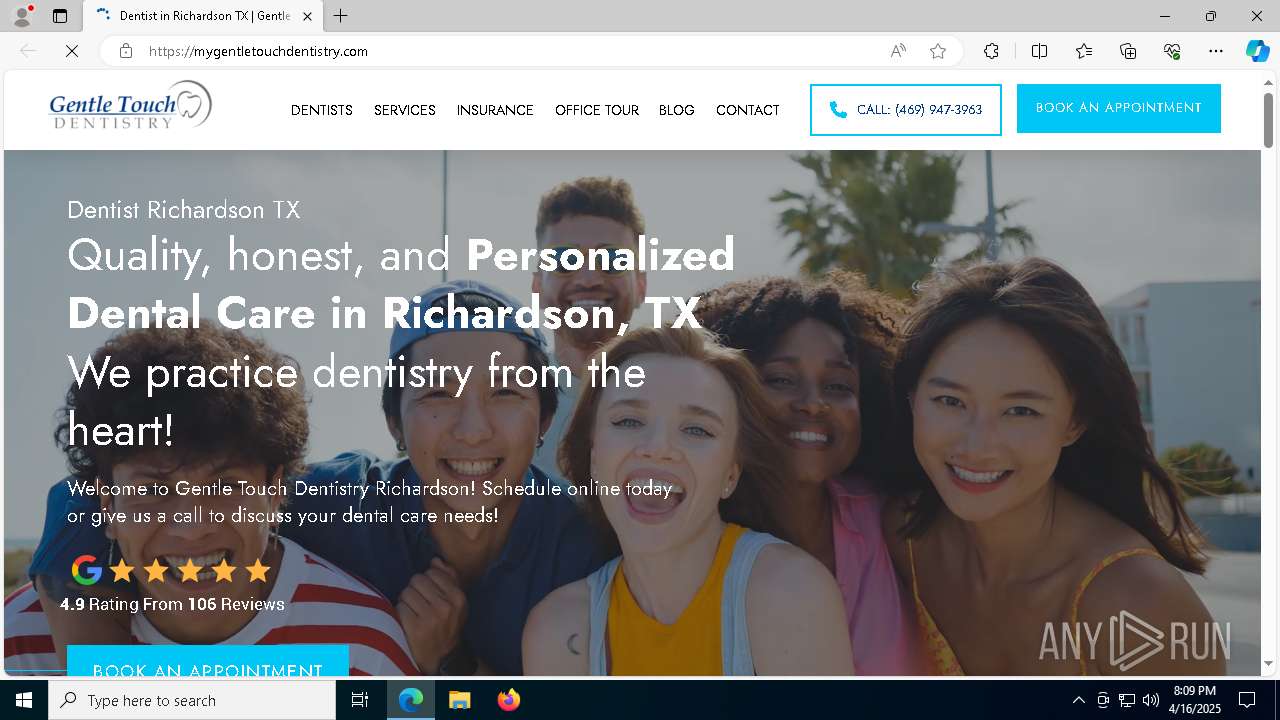Image resolution: width=1280 pixels, height=720 pixels.
Task: Open the OFFICE TOUR page
Action: coord(597,110)
